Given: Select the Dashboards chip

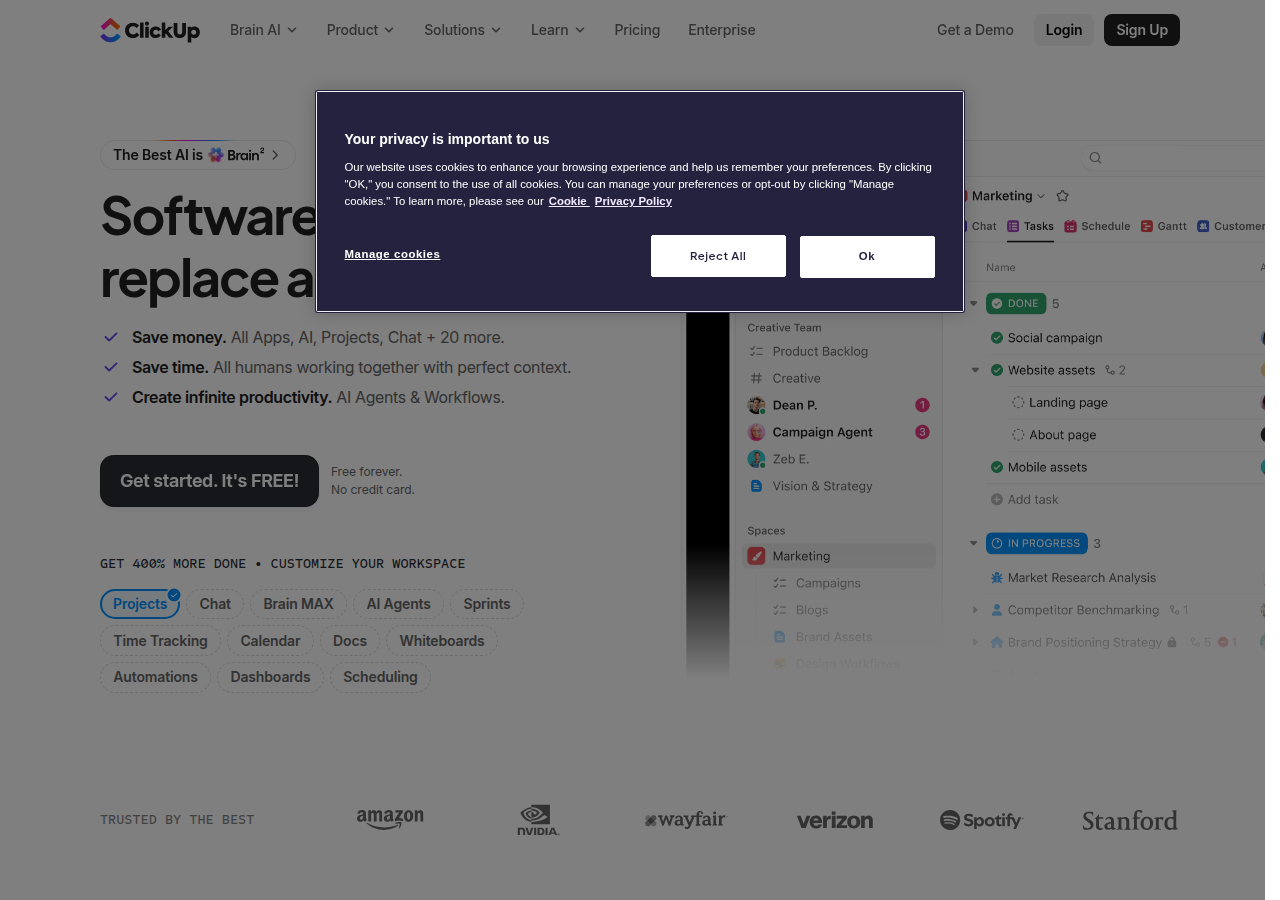Looking at the screenshot, I should click(270, 677).
